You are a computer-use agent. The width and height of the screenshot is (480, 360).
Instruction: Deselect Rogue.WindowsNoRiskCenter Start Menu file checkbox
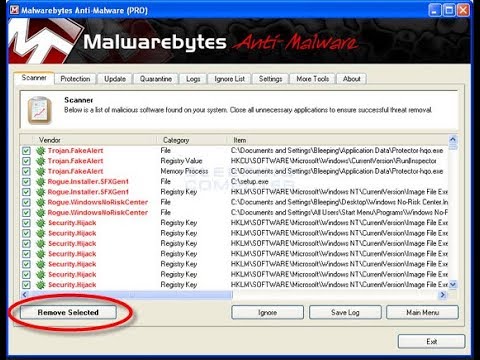tap(26, 213)
